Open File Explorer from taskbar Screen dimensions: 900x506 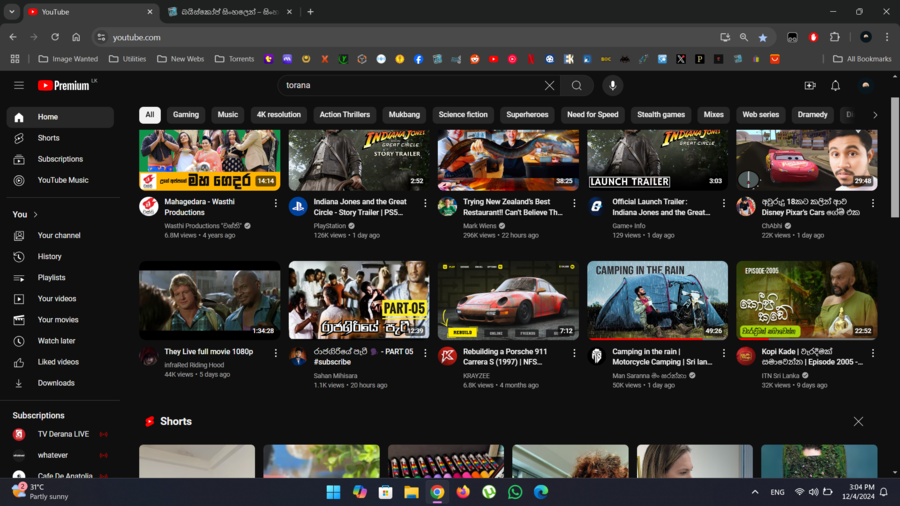tap(411, 492)
